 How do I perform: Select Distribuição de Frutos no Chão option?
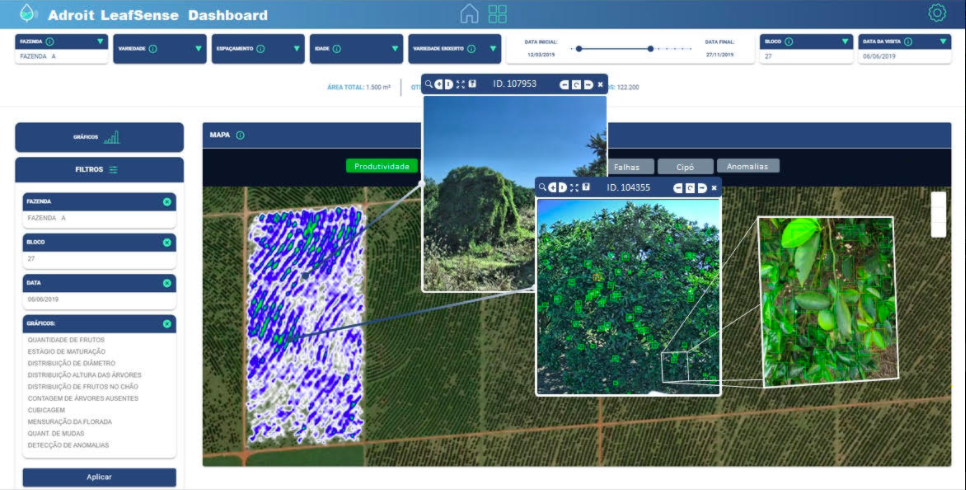coord(83,386)
